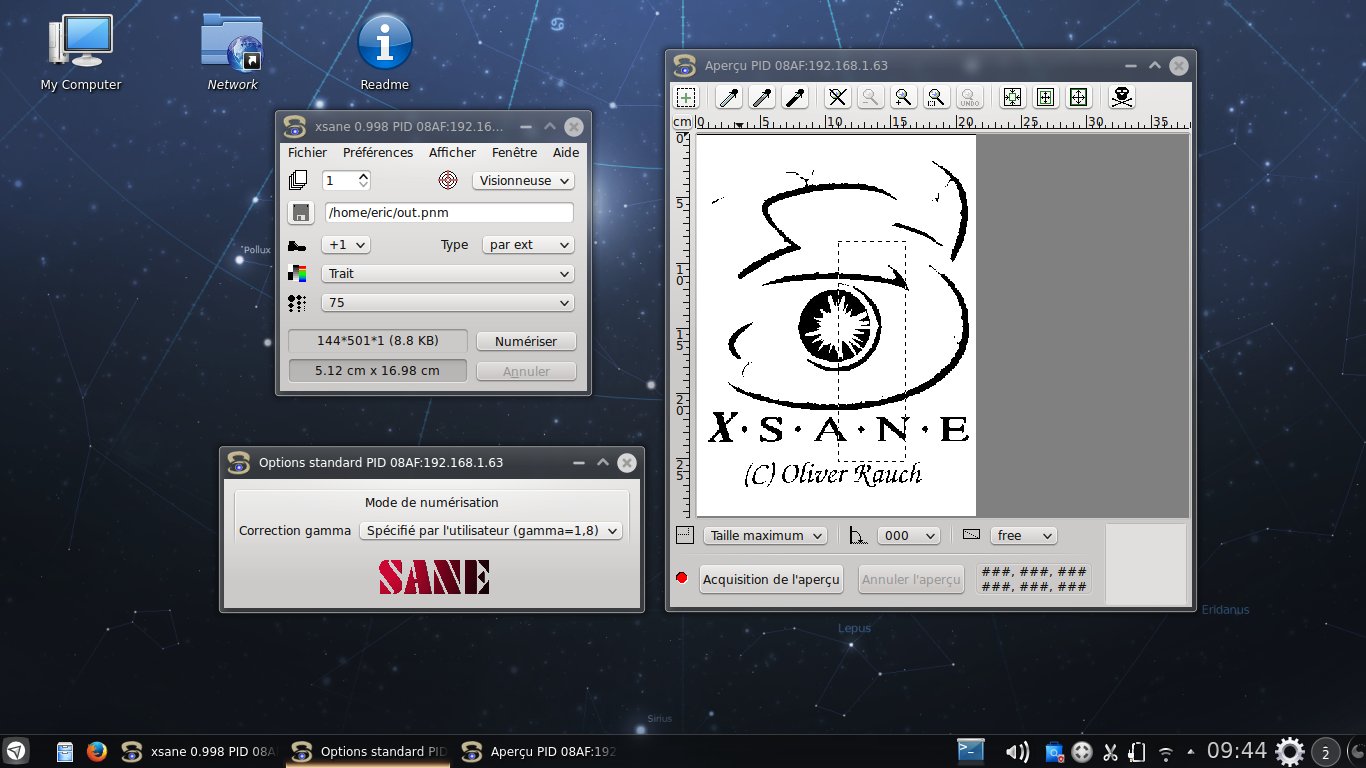Open the Fenêtre menu
The width and height of the screenshot is (1366, 768).
pos(514,152)
